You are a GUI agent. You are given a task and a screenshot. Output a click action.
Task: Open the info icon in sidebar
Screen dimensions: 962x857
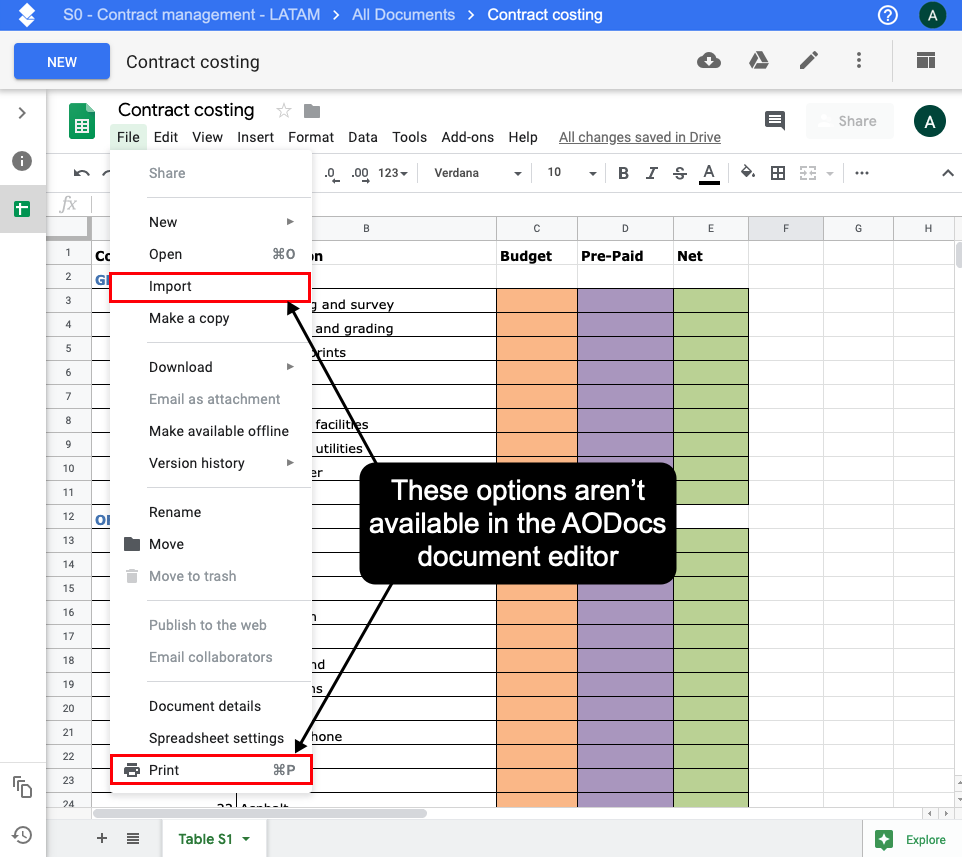point(22,161)
